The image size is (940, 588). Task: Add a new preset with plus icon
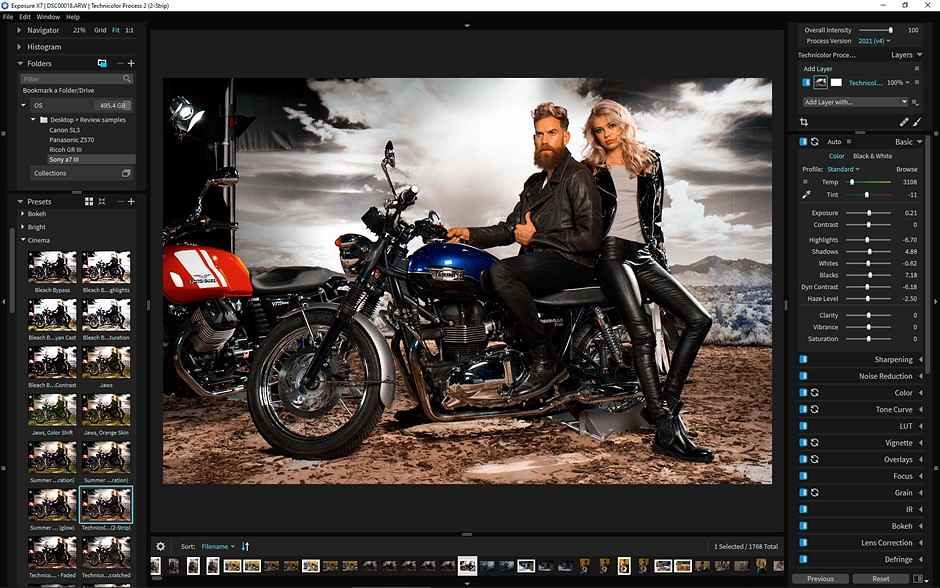(x=130, y=201)
